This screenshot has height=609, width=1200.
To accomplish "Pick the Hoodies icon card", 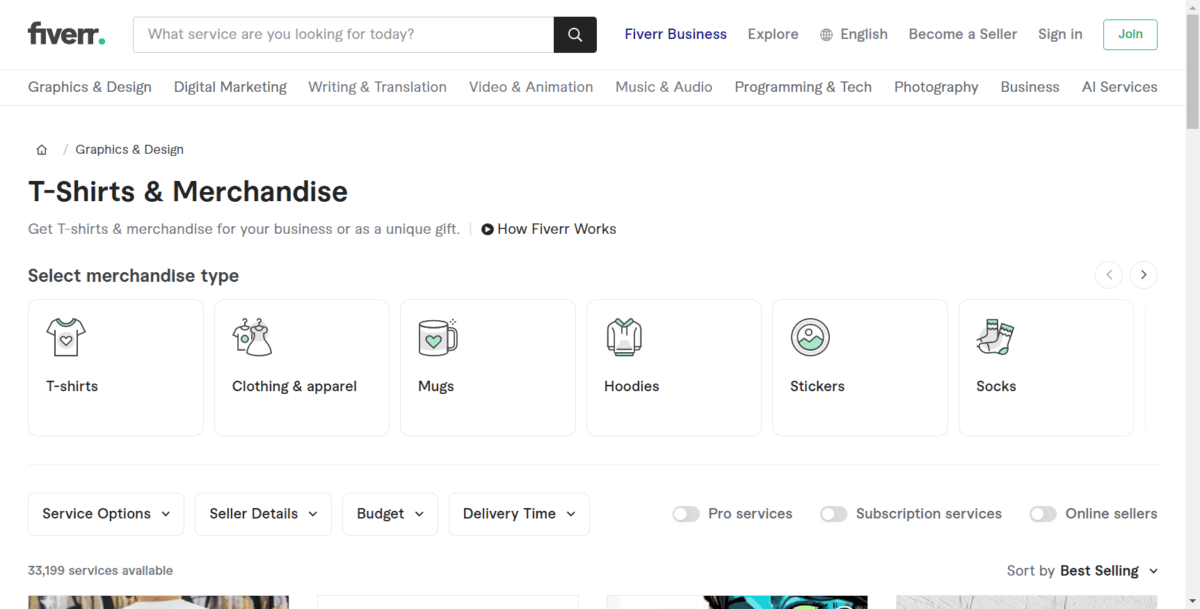I will (674, 368).
